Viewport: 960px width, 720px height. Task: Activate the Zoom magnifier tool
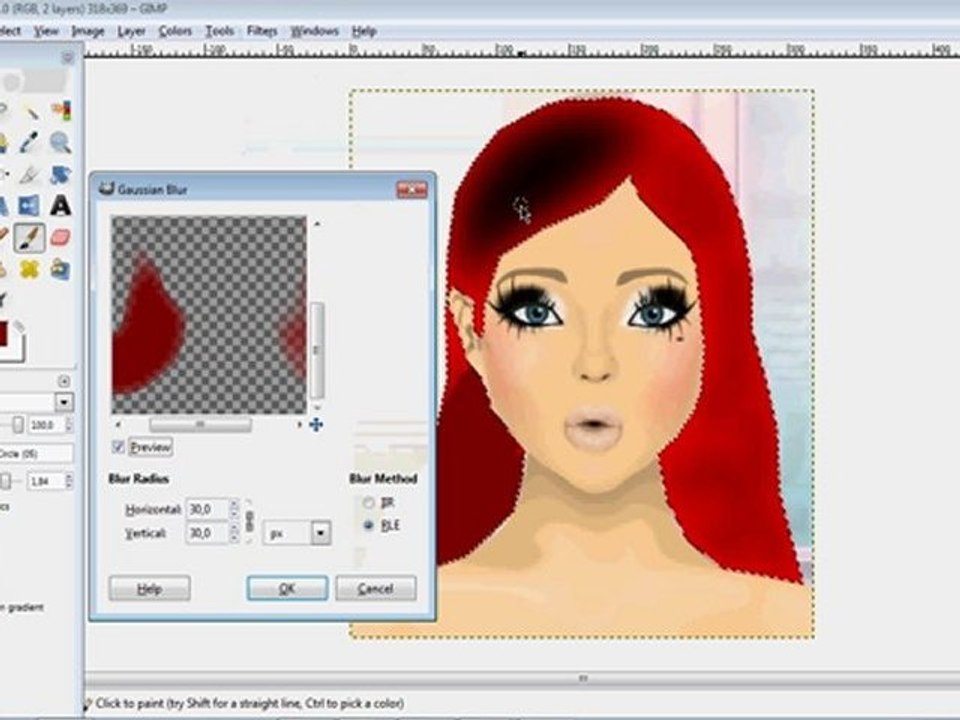click(61, 143)
